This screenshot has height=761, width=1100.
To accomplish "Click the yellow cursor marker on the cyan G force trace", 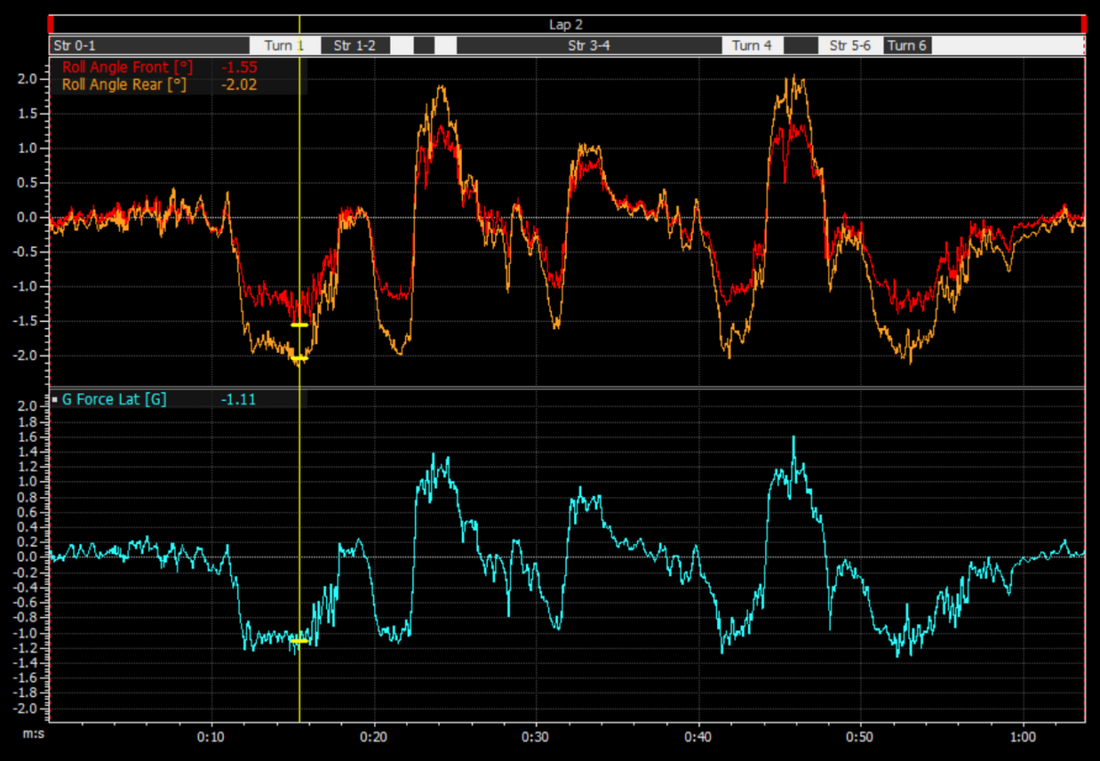I will (x=300, y=641).
